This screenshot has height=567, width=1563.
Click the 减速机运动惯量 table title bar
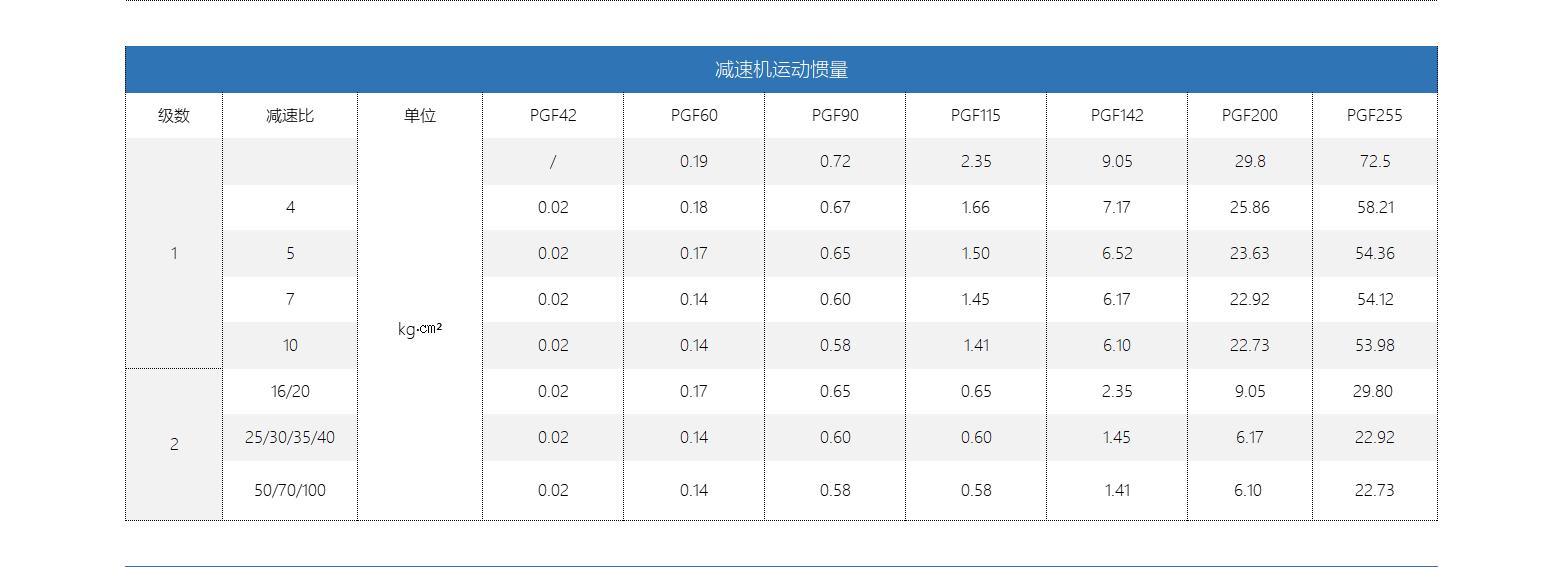pyautogui.click(x=781, y=70)
